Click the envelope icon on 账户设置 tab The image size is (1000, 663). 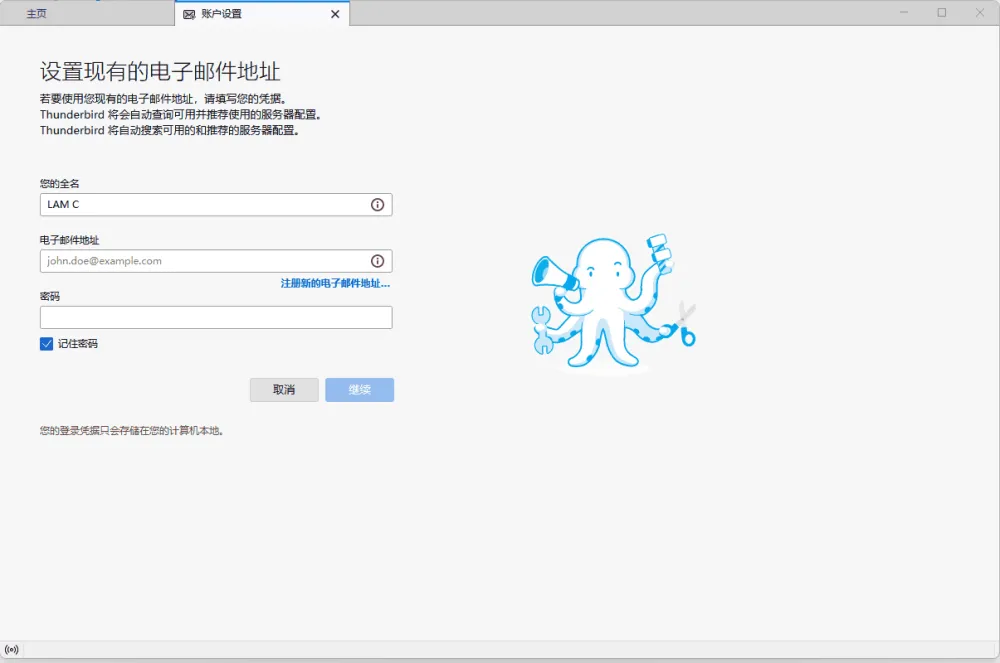[189, 14]
